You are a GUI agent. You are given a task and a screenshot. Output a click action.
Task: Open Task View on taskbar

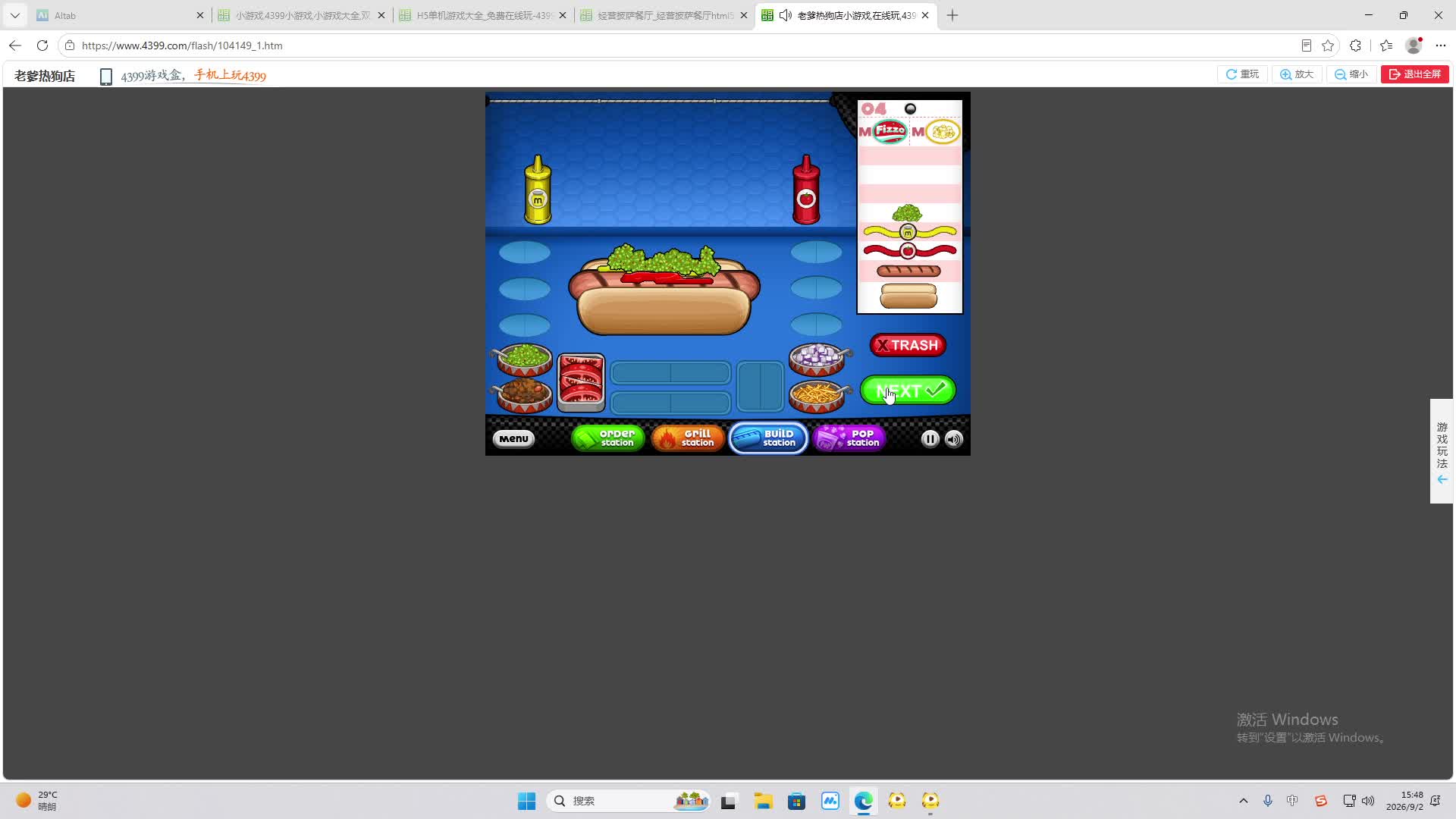(x=729, y=801)
